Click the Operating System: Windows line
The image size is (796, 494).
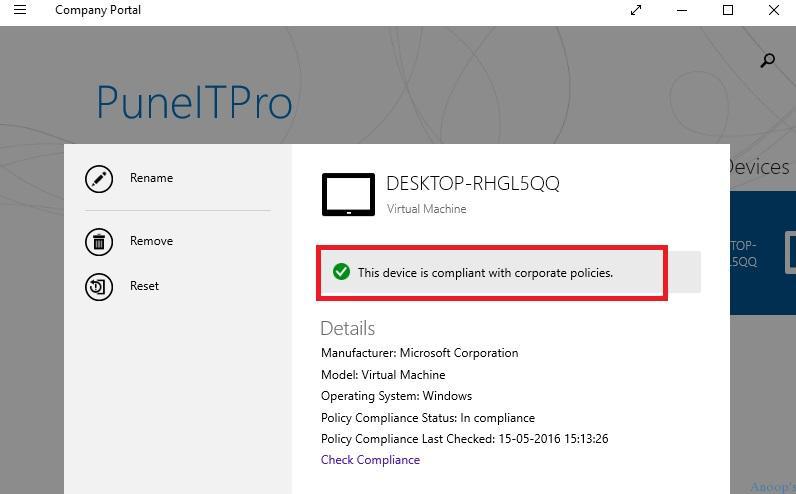click(396, 396)
